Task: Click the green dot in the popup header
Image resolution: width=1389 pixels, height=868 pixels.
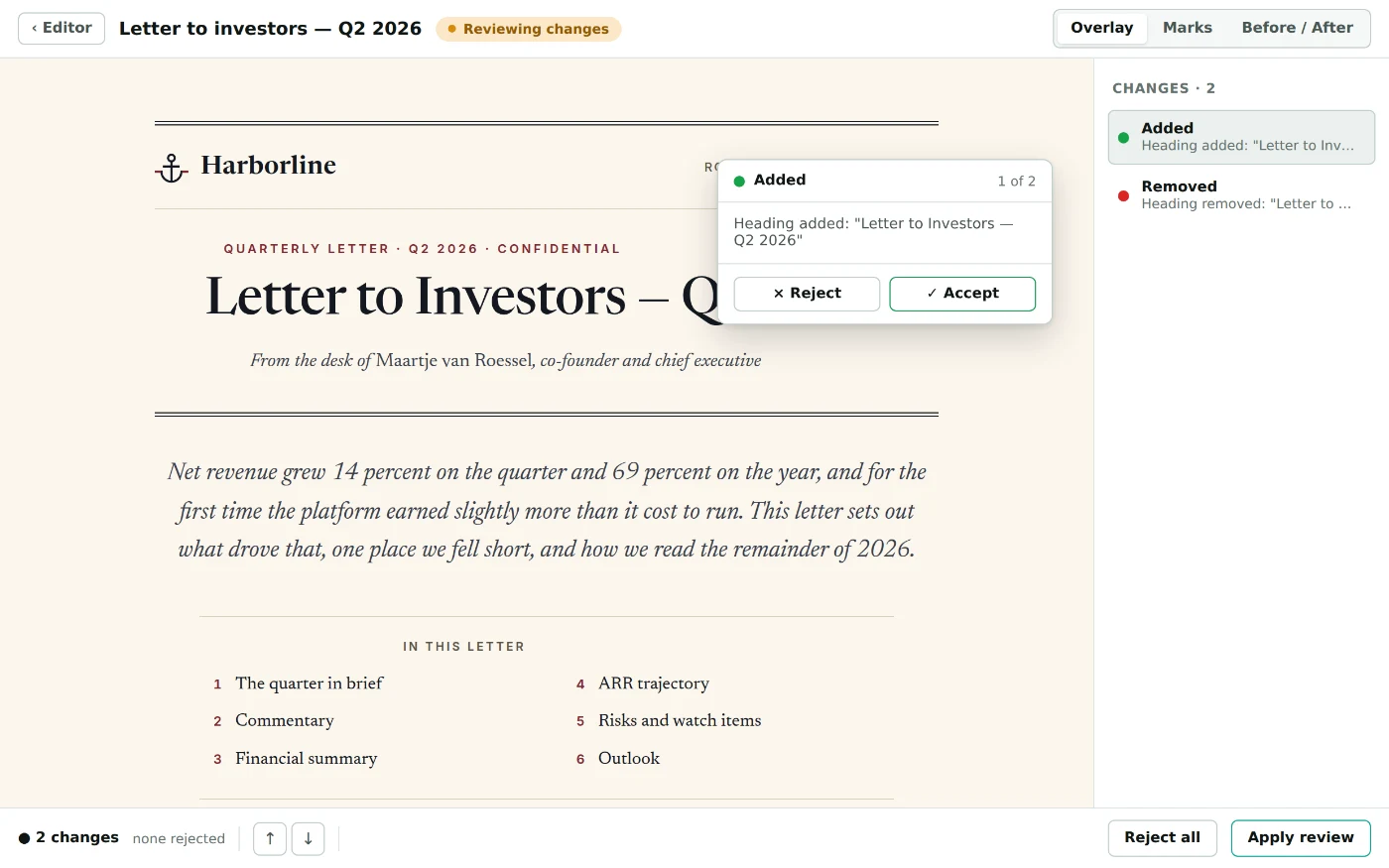Action: (739, 181)
